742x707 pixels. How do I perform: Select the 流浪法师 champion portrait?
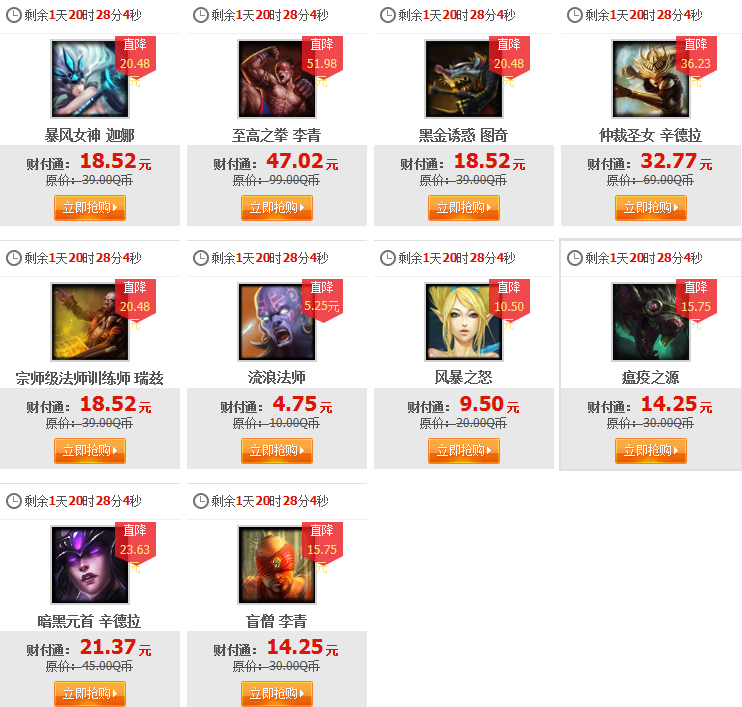(x=277, y=322)
